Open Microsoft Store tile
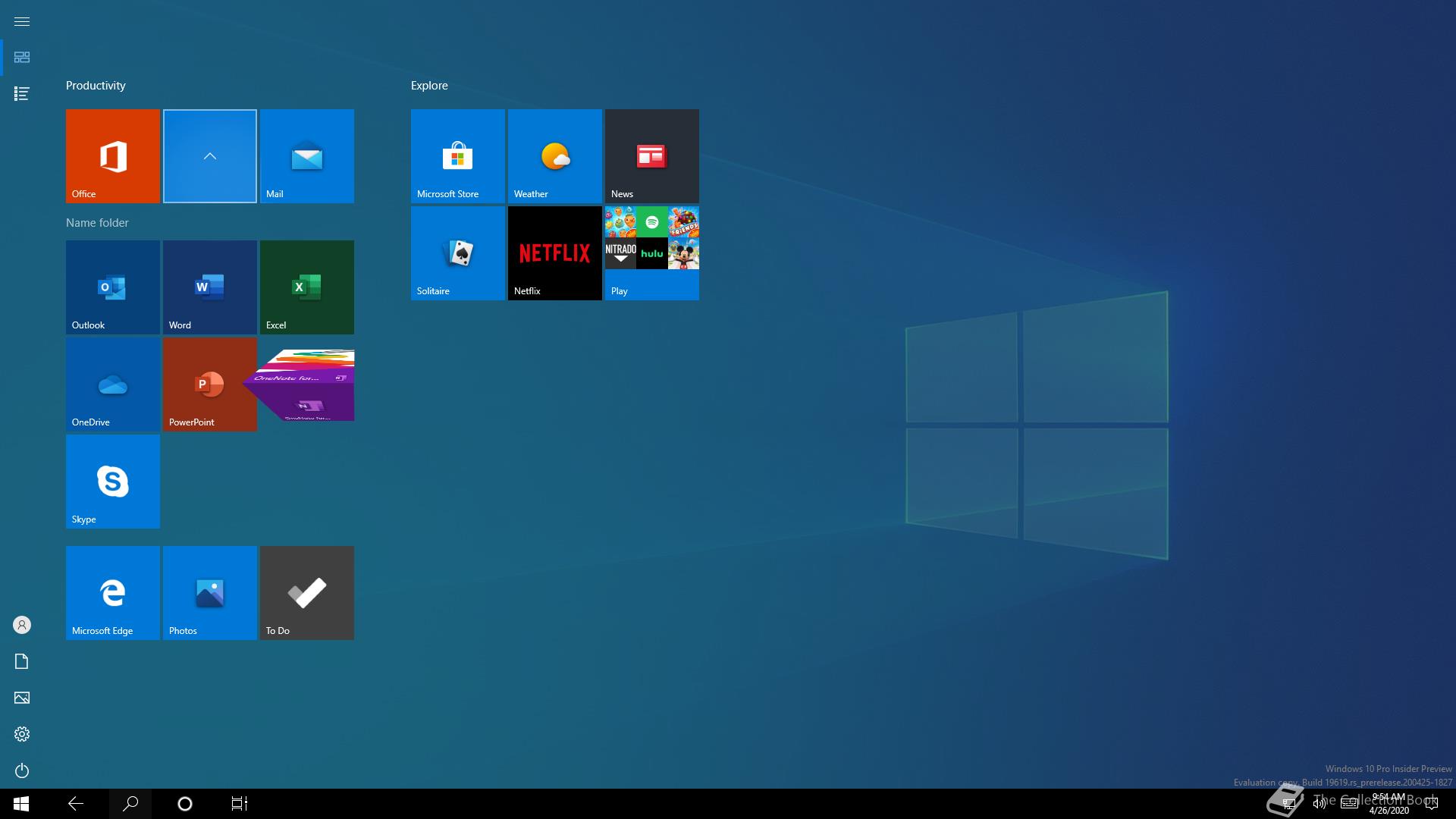The height and width of the screenshot is (819, 1456). click(458, 155)
